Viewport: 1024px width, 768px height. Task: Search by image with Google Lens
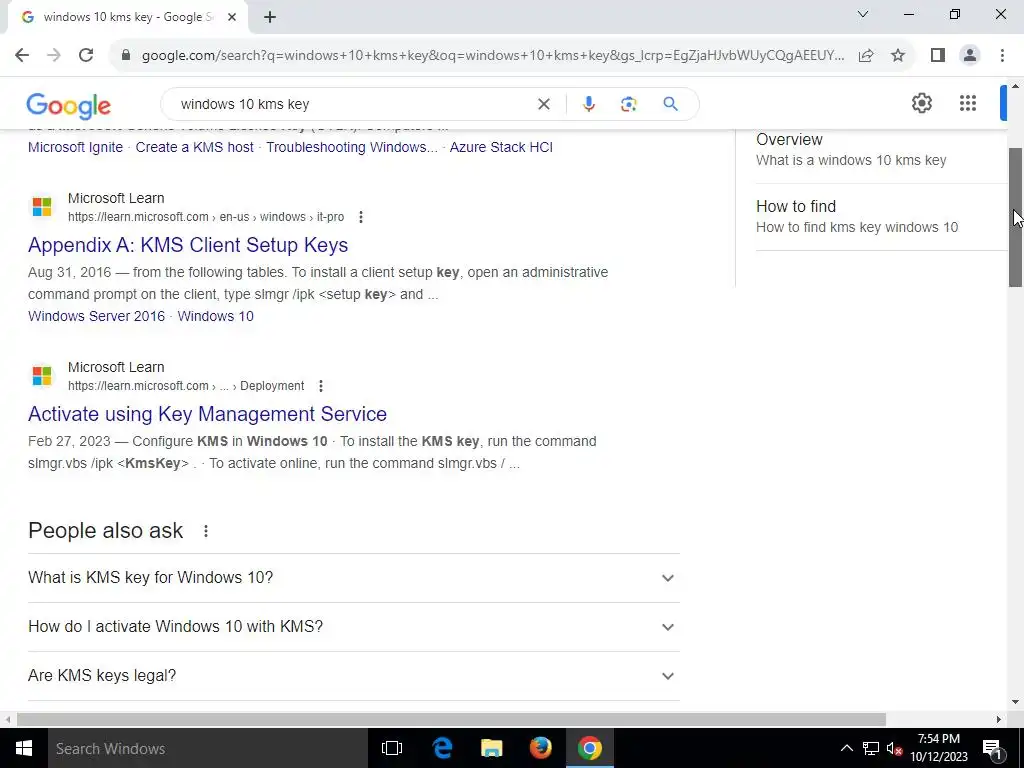pyautogui.click(x=628, y=104)
